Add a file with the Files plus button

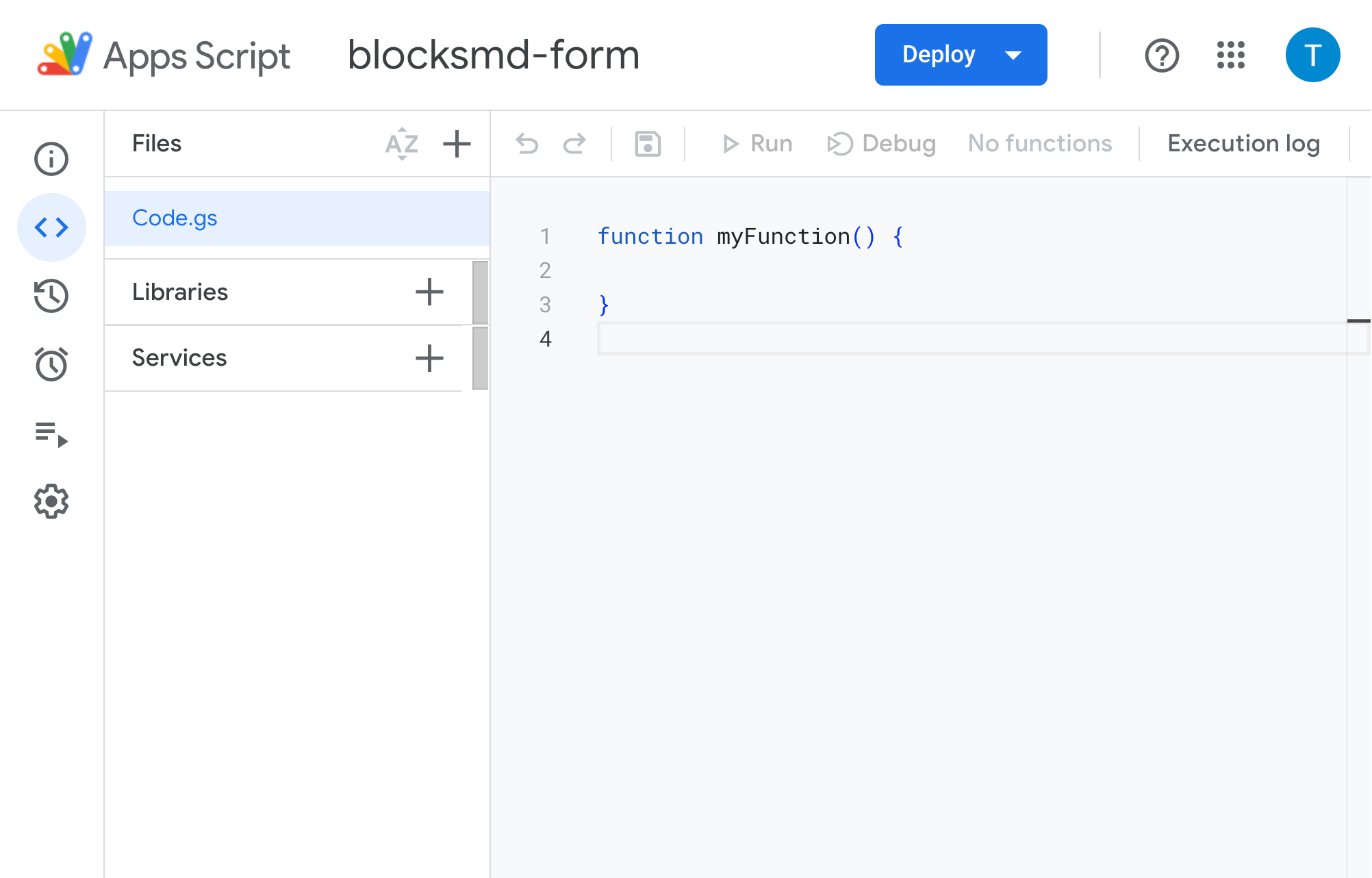pyautogui.click(x=457, y=144)
